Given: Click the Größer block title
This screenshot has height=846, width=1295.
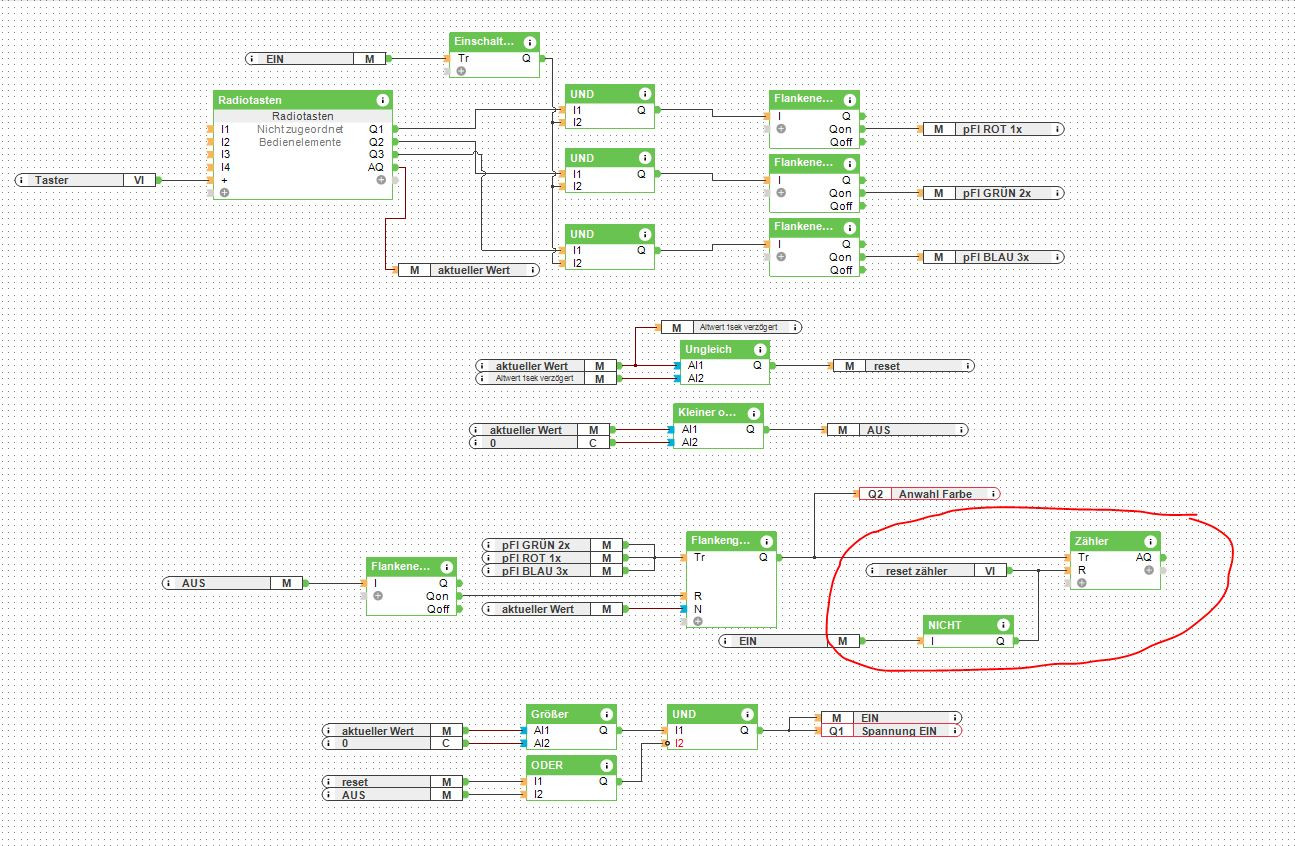Looking at the screenshot, I should pos(550,715).
